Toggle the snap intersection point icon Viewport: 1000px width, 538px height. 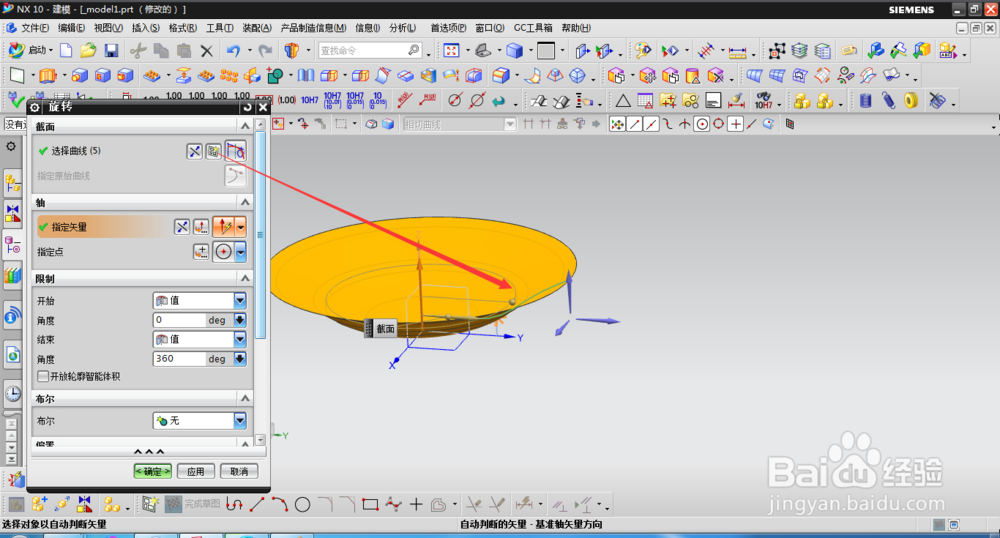[685, 124]
